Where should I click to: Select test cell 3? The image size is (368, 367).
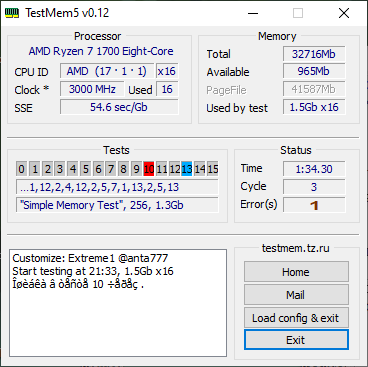coord(60,169)
